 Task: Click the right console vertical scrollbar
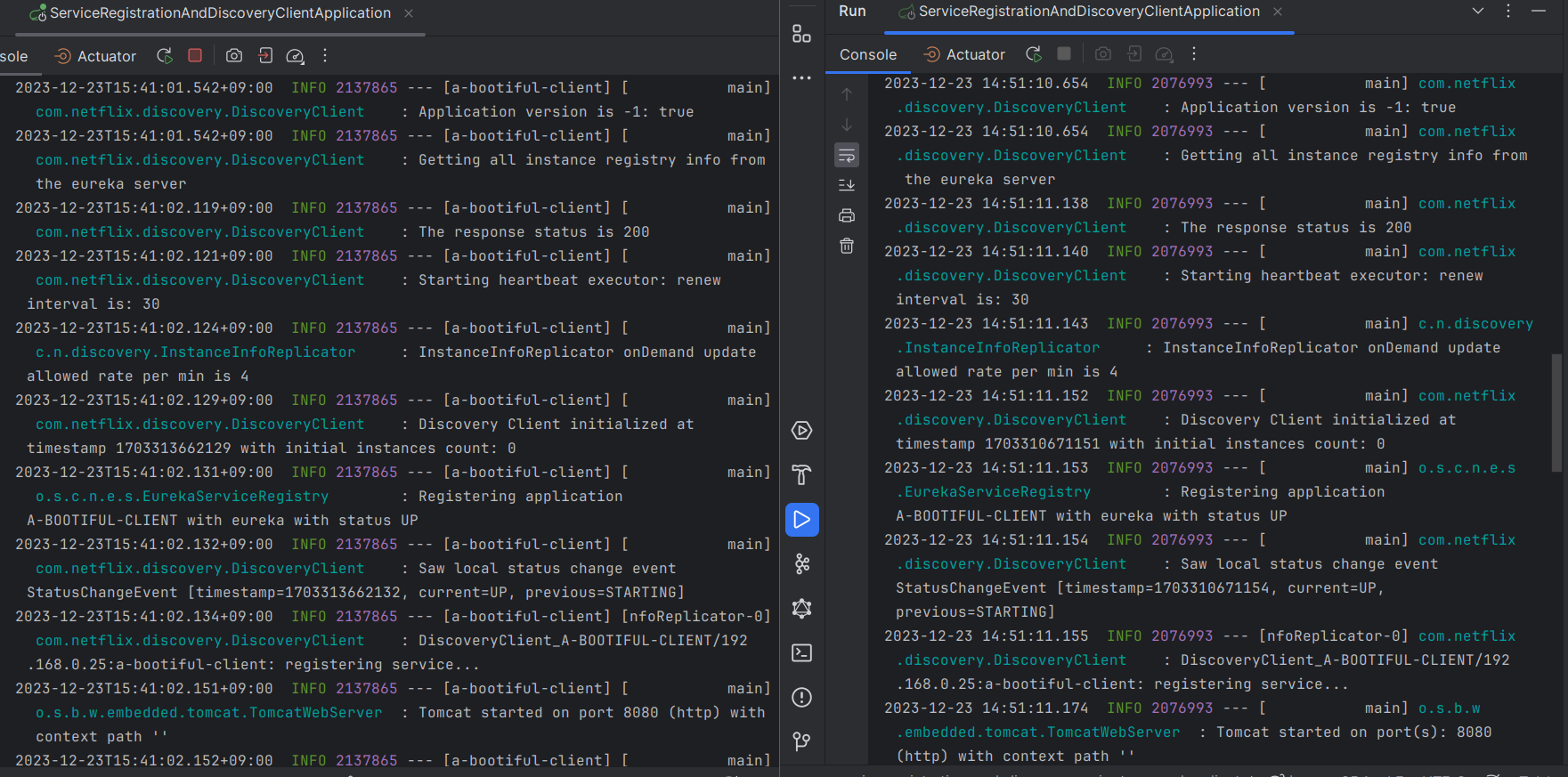tap(1556, 413)
